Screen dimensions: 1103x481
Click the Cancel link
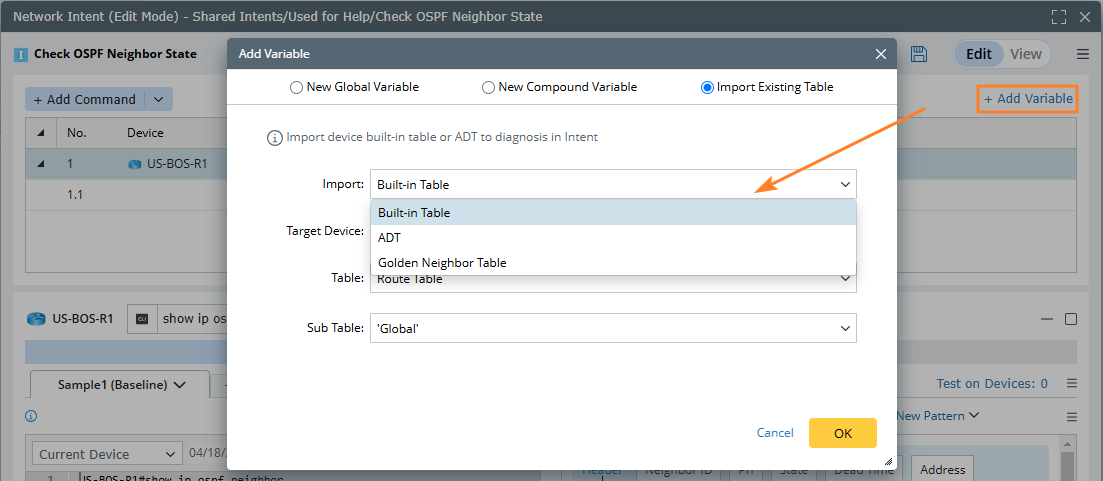click(775, 433)
